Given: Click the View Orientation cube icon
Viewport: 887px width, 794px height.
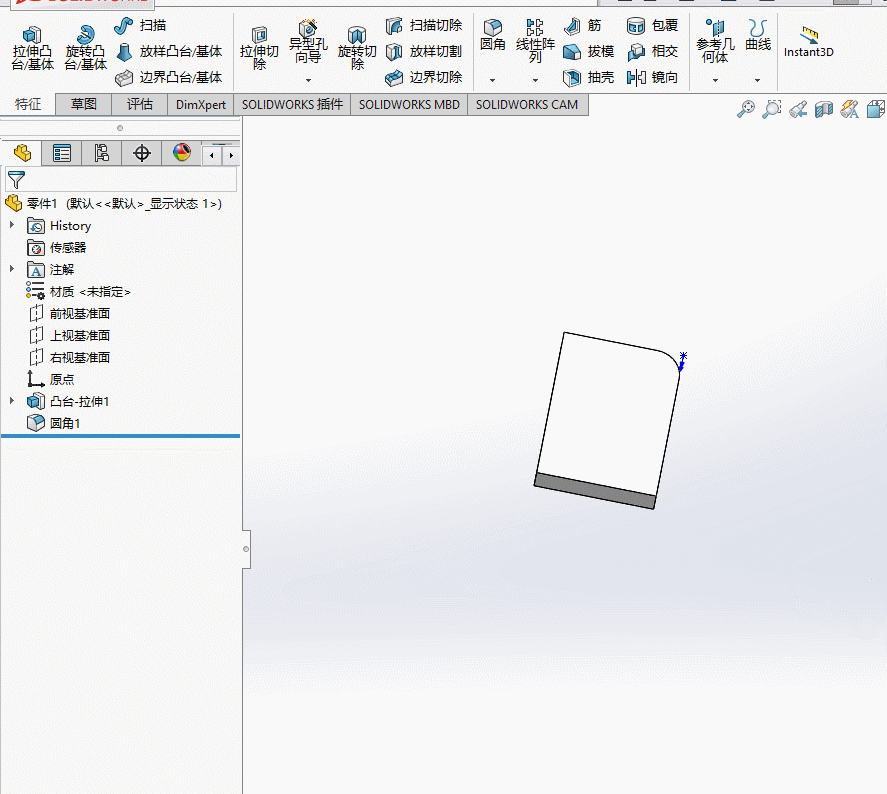Looking at the screenshot, I should (x=876, y=109).
